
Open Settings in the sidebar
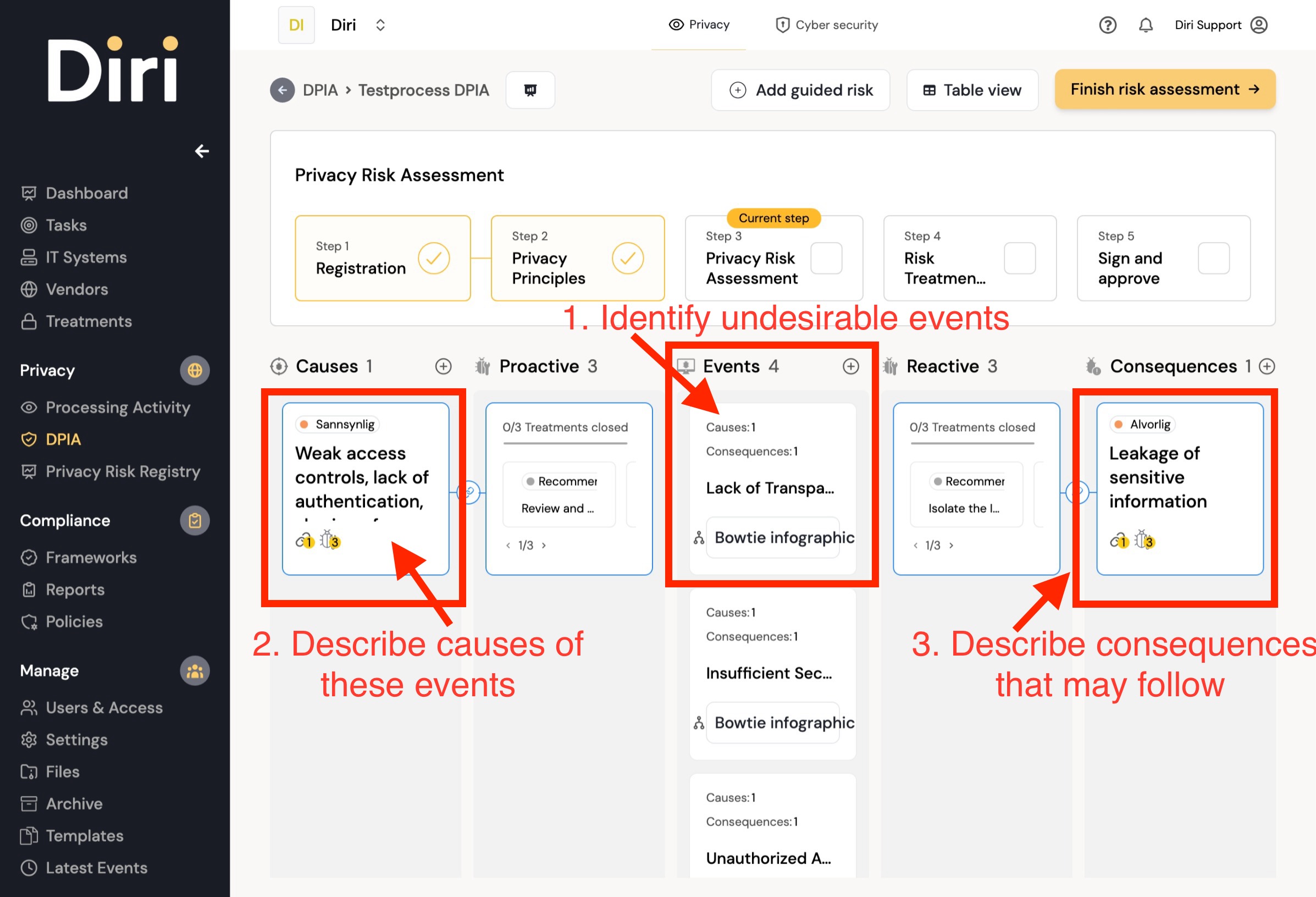[x=64, y=740]
